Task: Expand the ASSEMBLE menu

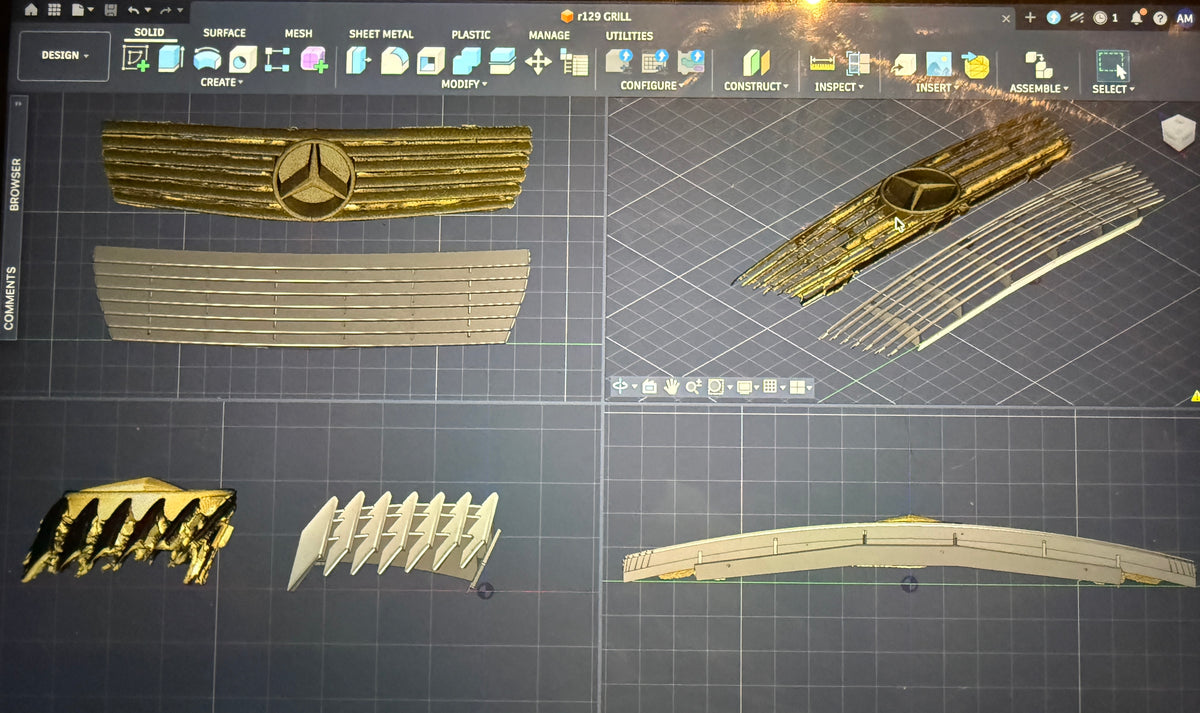Action: coord(1039,88)
